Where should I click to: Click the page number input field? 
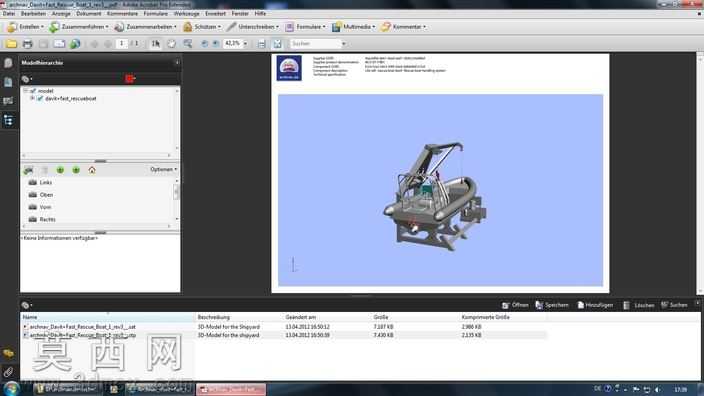[x=121, y=44]
